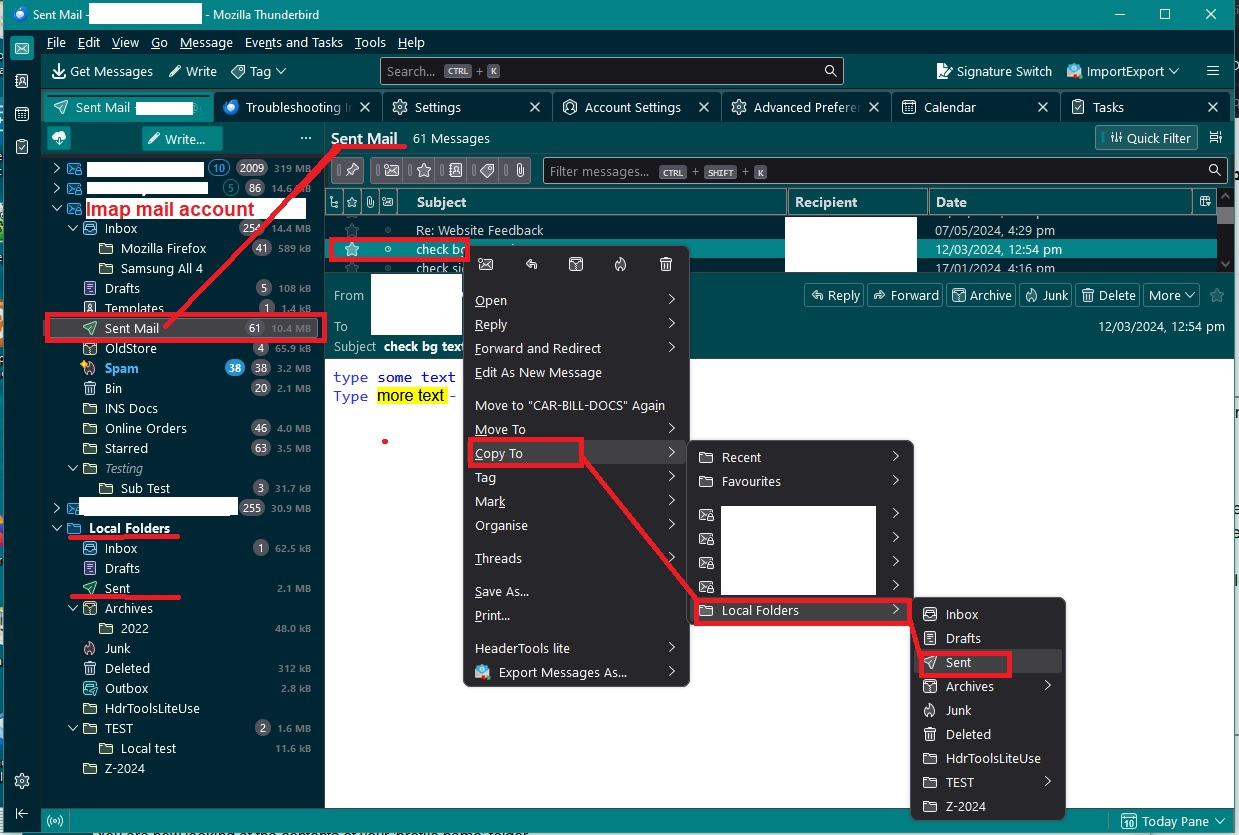Viewport: 1239px width, 835px height.
Task: Click the Delete button in message header
Action: [1108, 295]
